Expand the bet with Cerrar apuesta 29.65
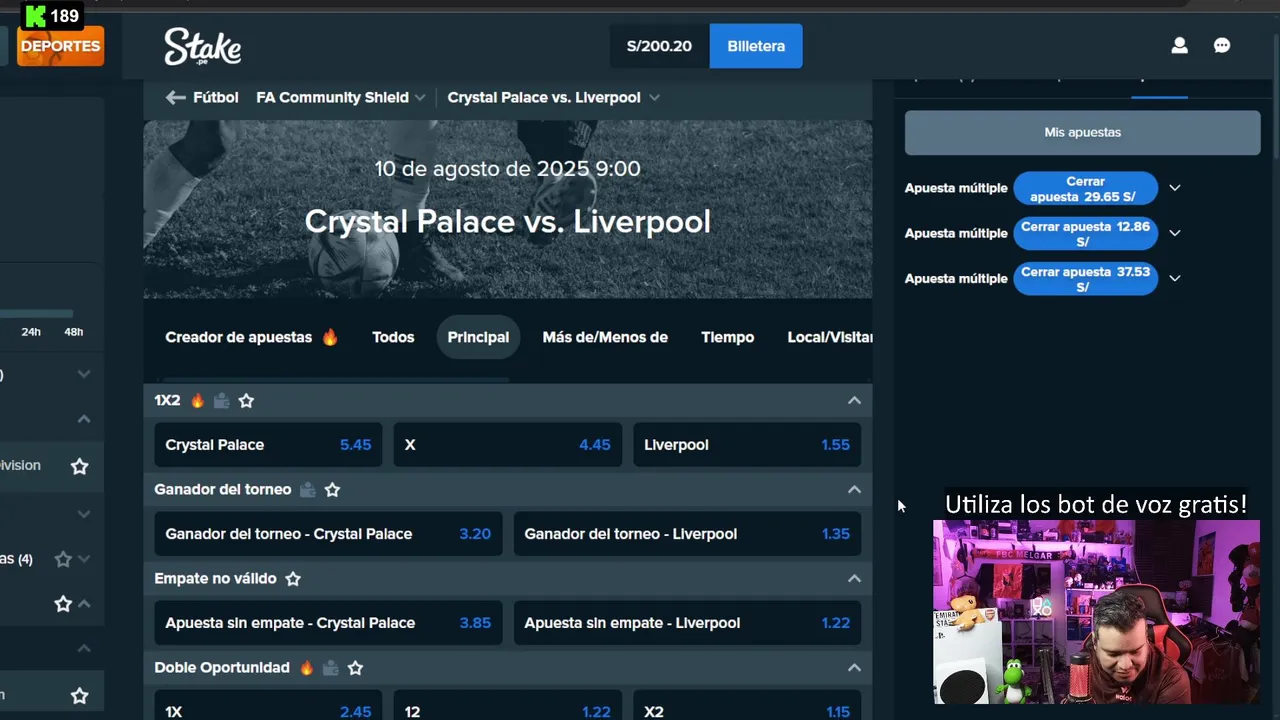This screenshot has width=1280, height=720. [x=1175, y=188]
